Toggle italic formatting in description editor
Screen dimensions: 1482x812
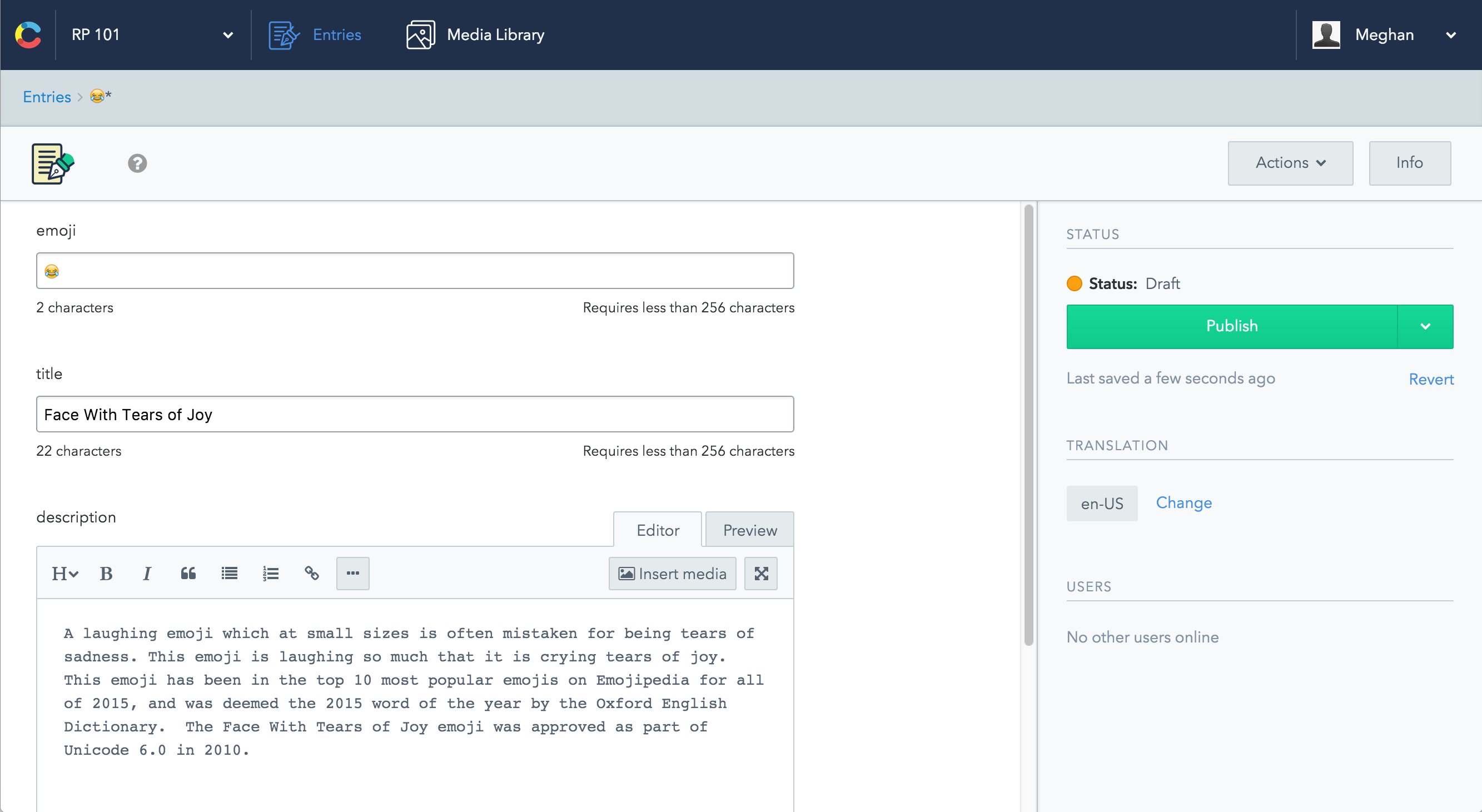[147, 574]
